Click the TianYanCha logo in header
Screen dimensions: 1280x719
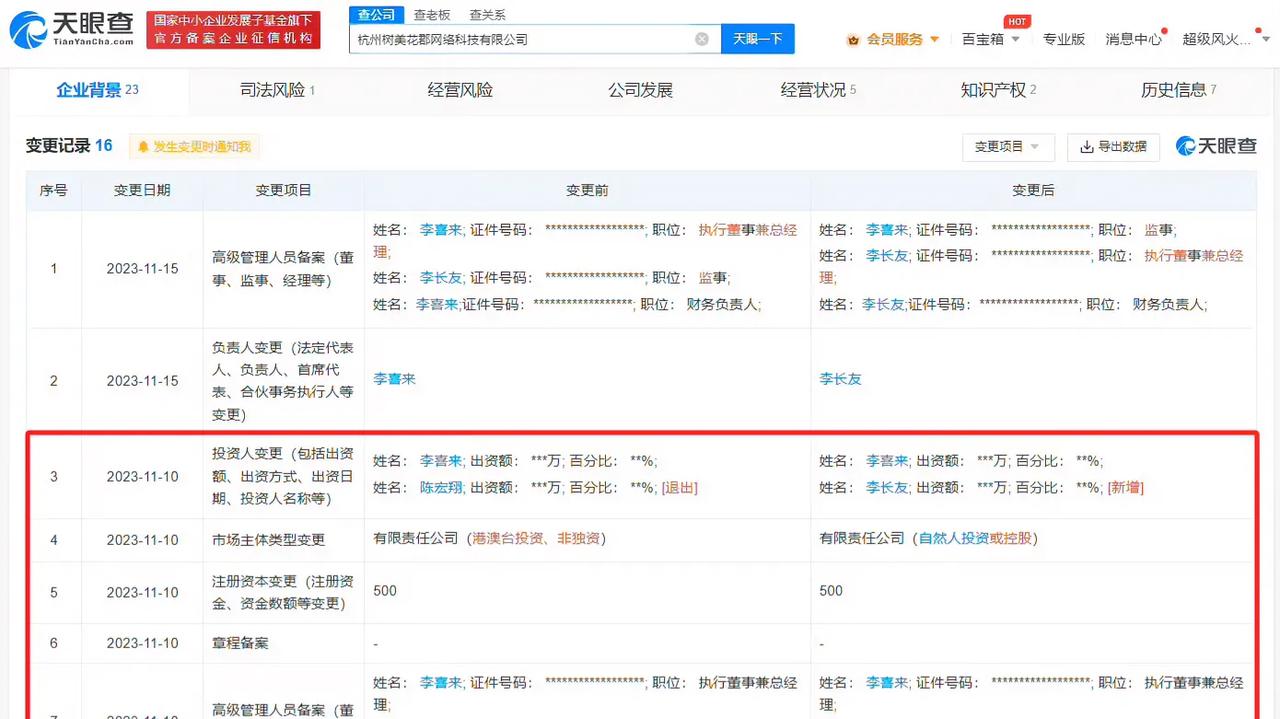pos(71,31)
